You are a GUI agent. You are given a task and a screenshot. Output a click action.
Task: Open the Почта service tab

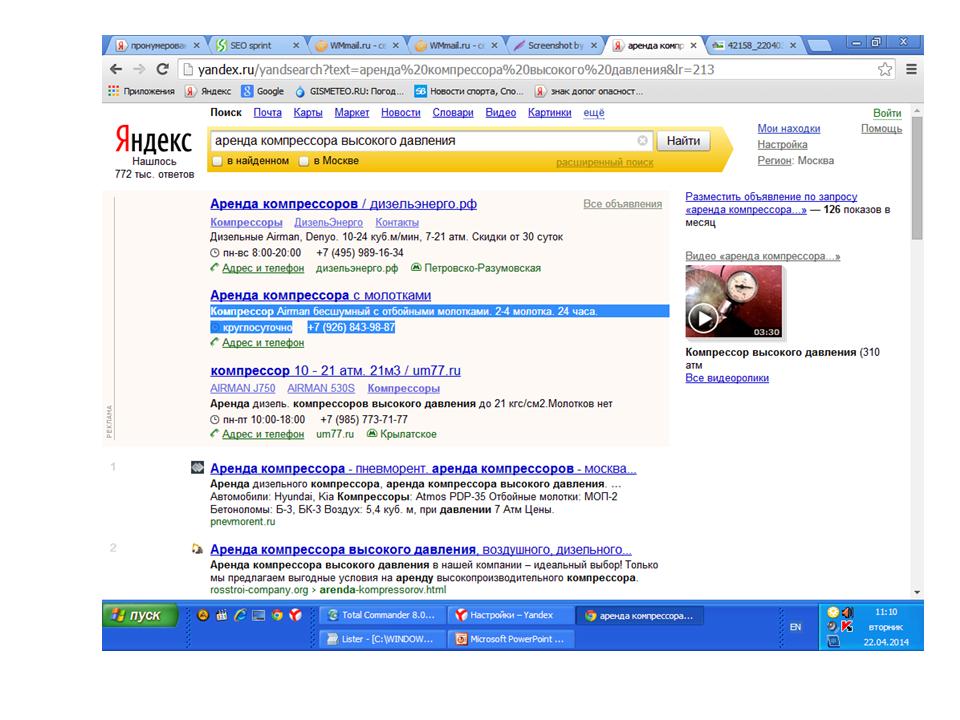point(268,113)
